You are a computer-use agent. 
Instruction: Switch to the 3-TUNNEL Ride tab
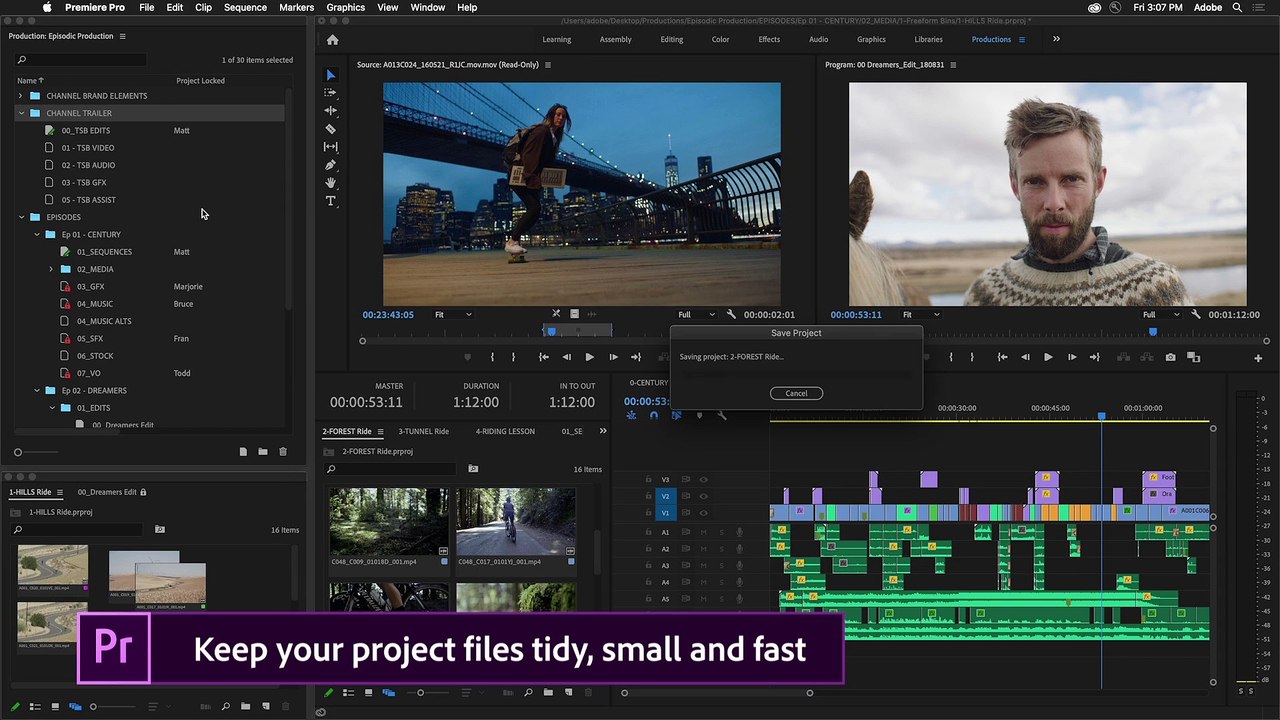coord(423,431)
